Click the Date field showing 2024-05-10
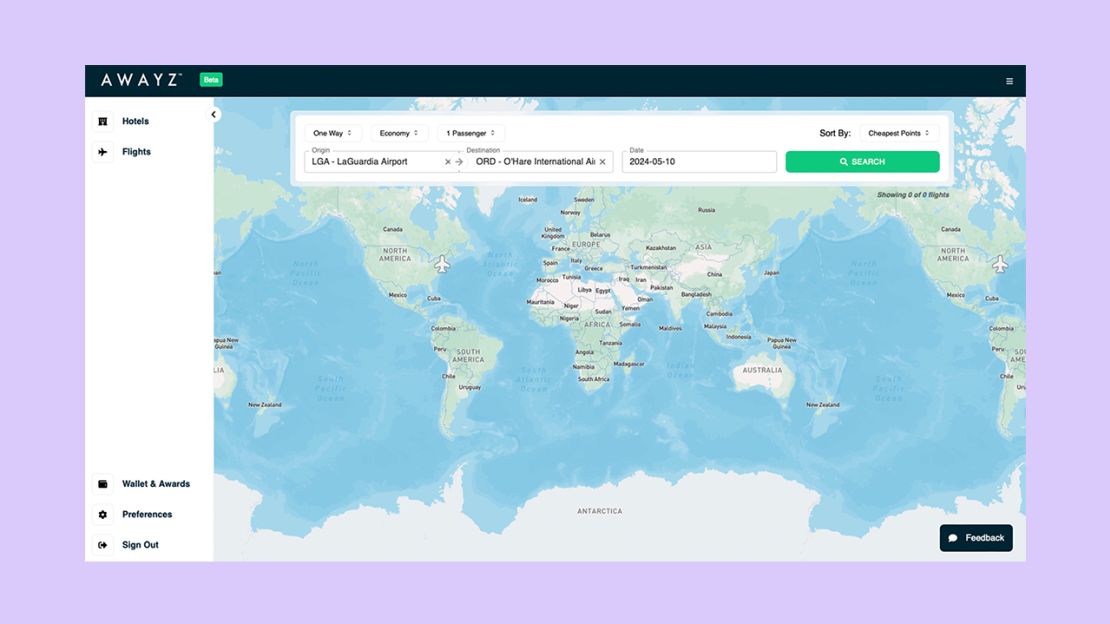Image resolution: width=1110 pixels, height=624 pixels. (699, 161)
